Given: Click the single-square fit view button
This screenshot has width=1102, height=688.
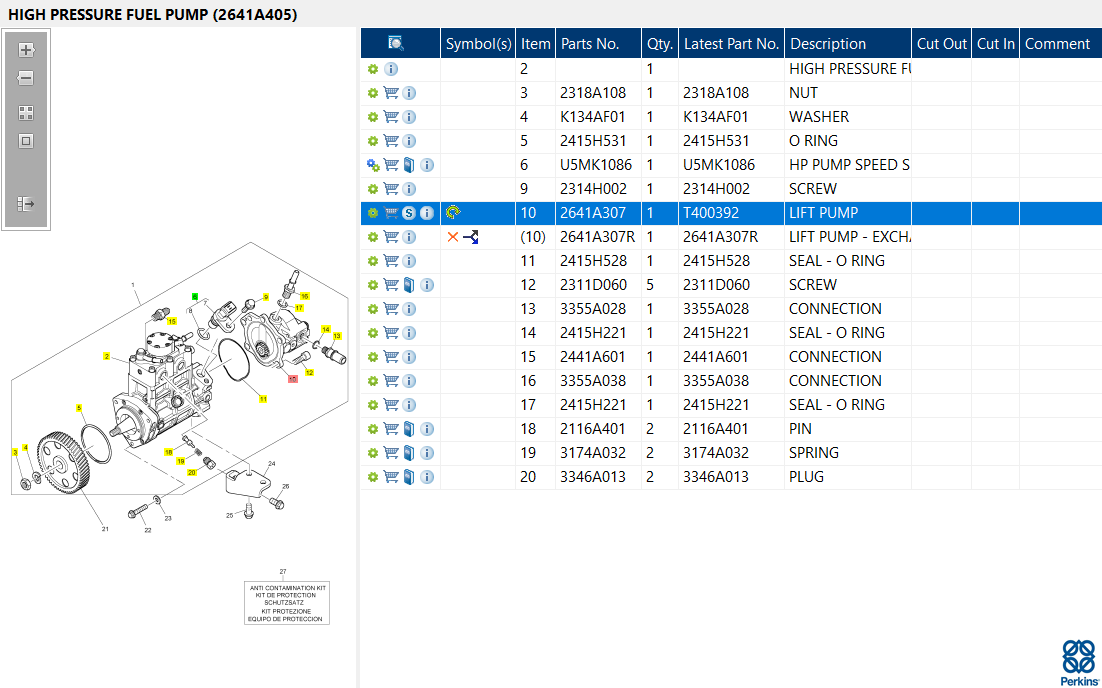Looking at the screenshot, I should (x=26, y=141).
